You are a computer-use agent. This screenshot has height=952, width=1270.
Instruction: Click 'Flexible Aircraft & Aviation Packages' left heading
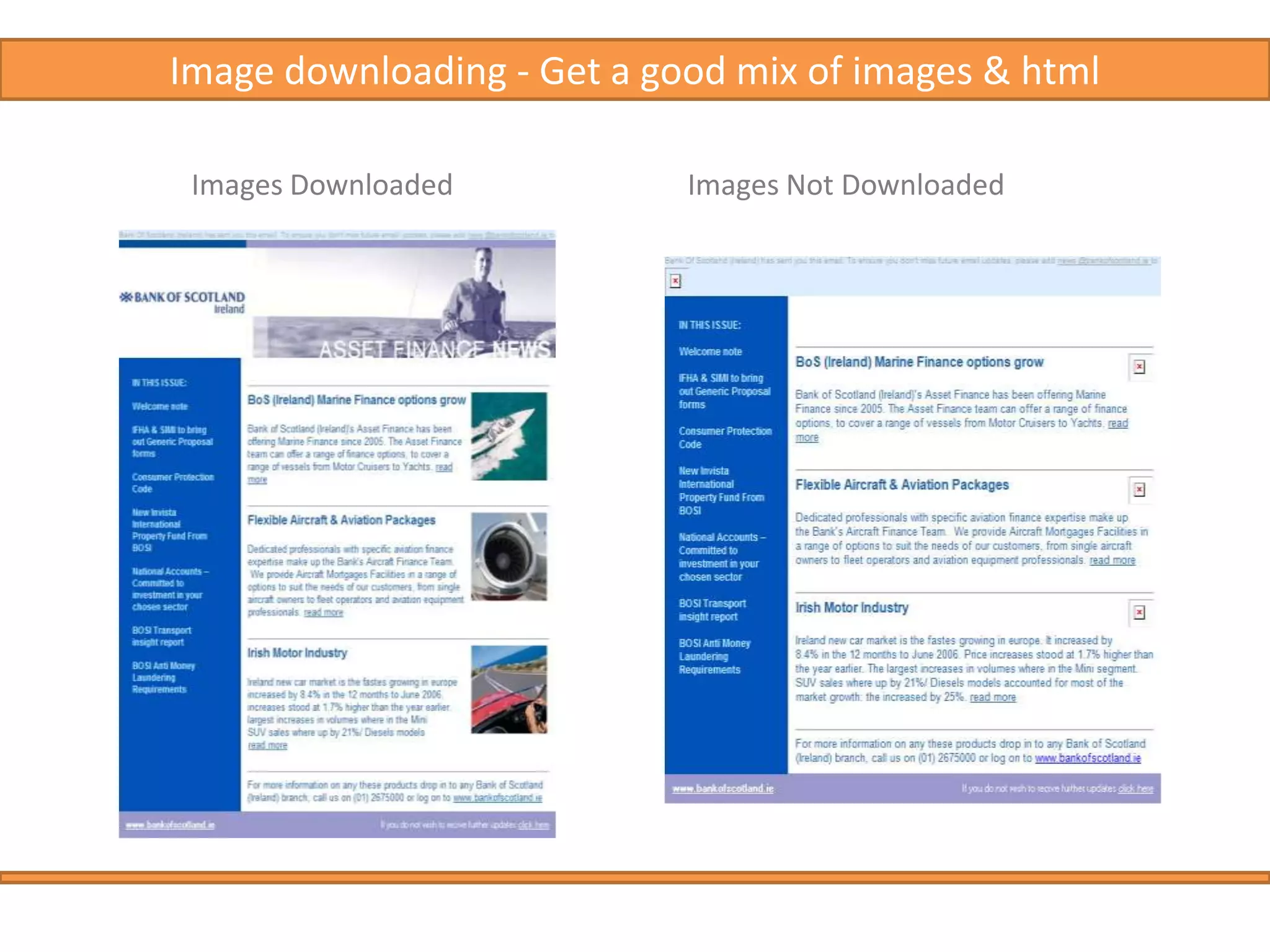click(x=341, y=520)
